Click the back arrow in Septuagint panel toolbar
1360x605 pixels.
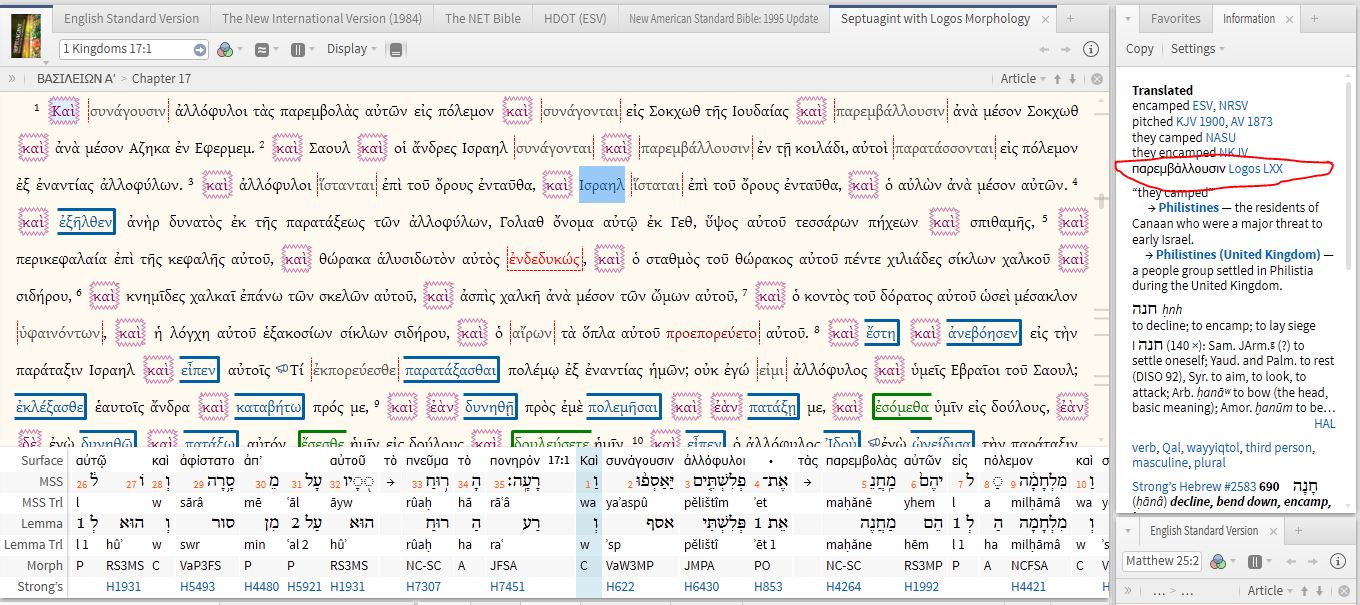(x=1045, y=49)
